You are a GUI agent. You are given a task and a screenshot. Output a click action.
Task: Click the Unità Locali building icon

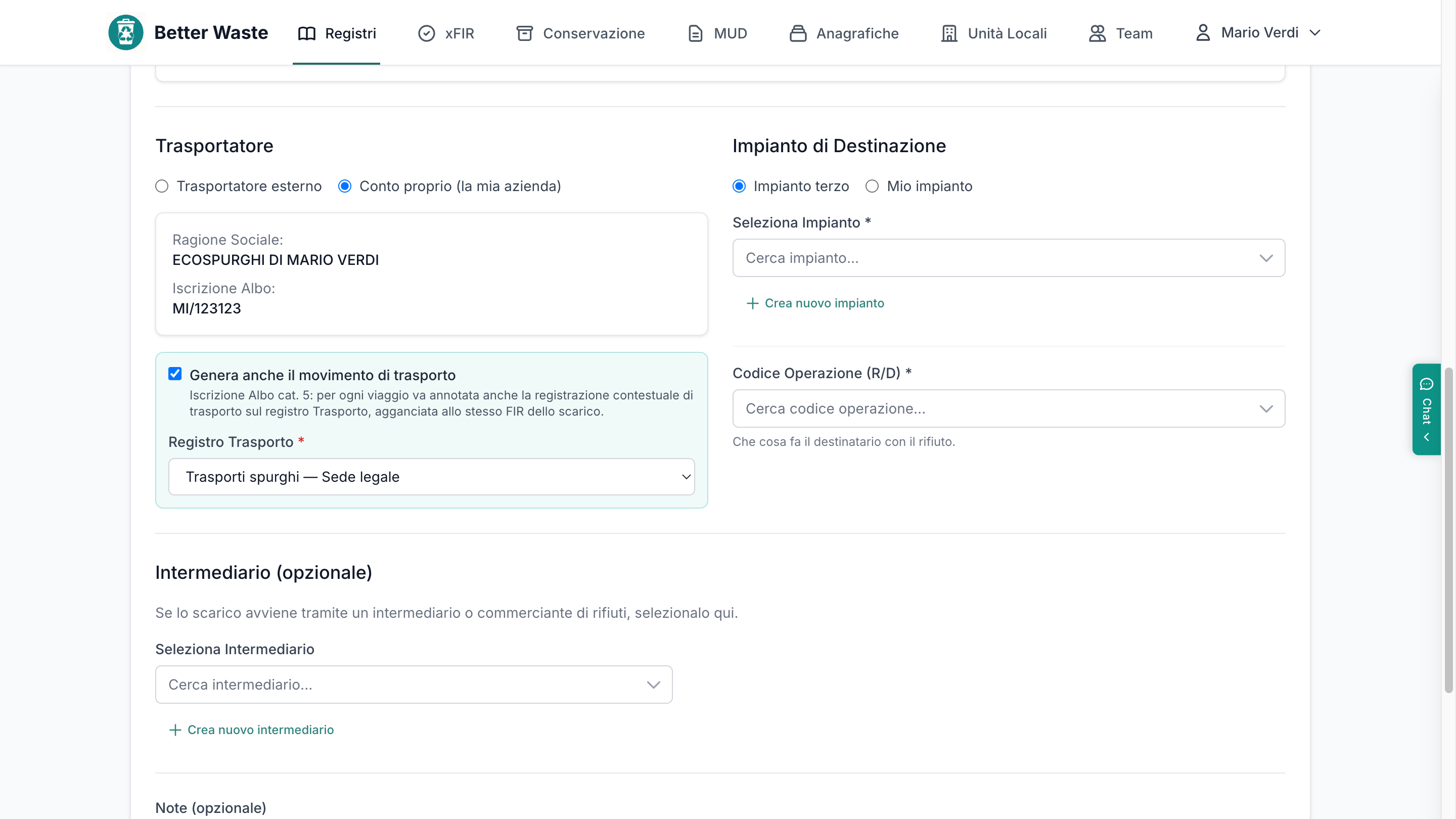pos(949,33)
